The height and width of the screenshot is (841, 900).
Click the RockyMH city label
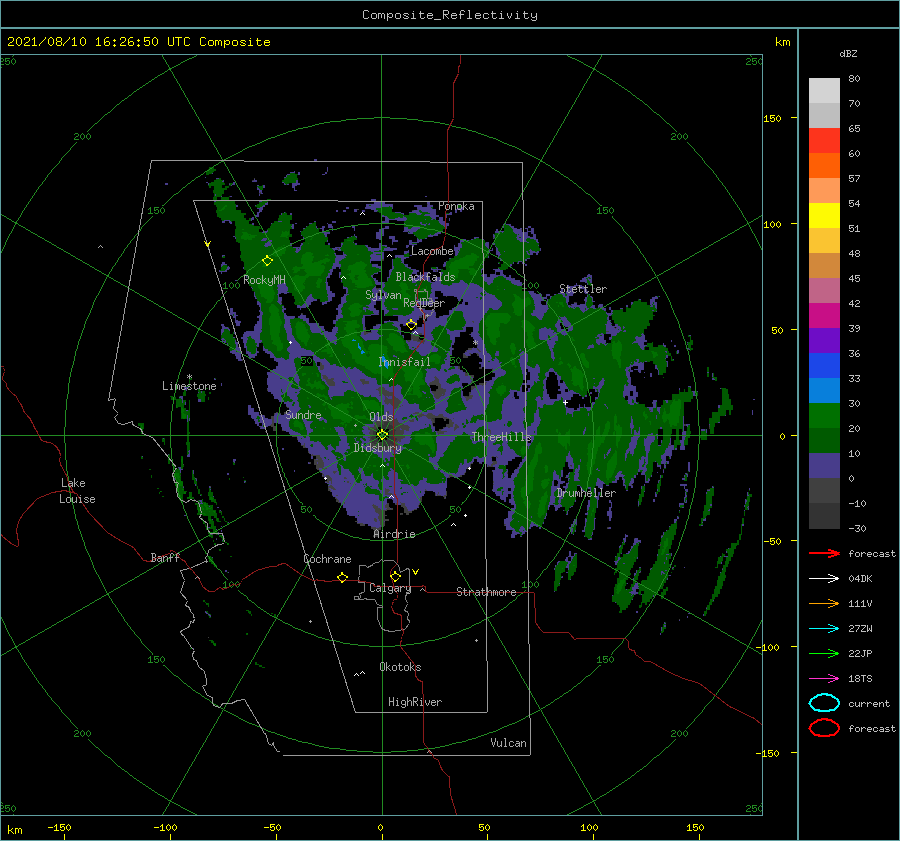pyautogui.click(x=264, y=280)
